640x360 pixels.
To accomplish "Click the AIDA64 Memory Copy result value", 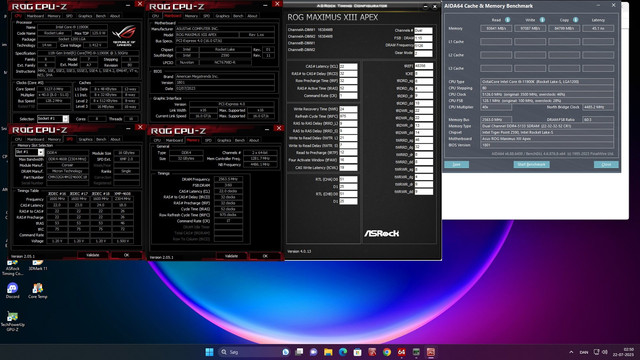I will (564, 28).
